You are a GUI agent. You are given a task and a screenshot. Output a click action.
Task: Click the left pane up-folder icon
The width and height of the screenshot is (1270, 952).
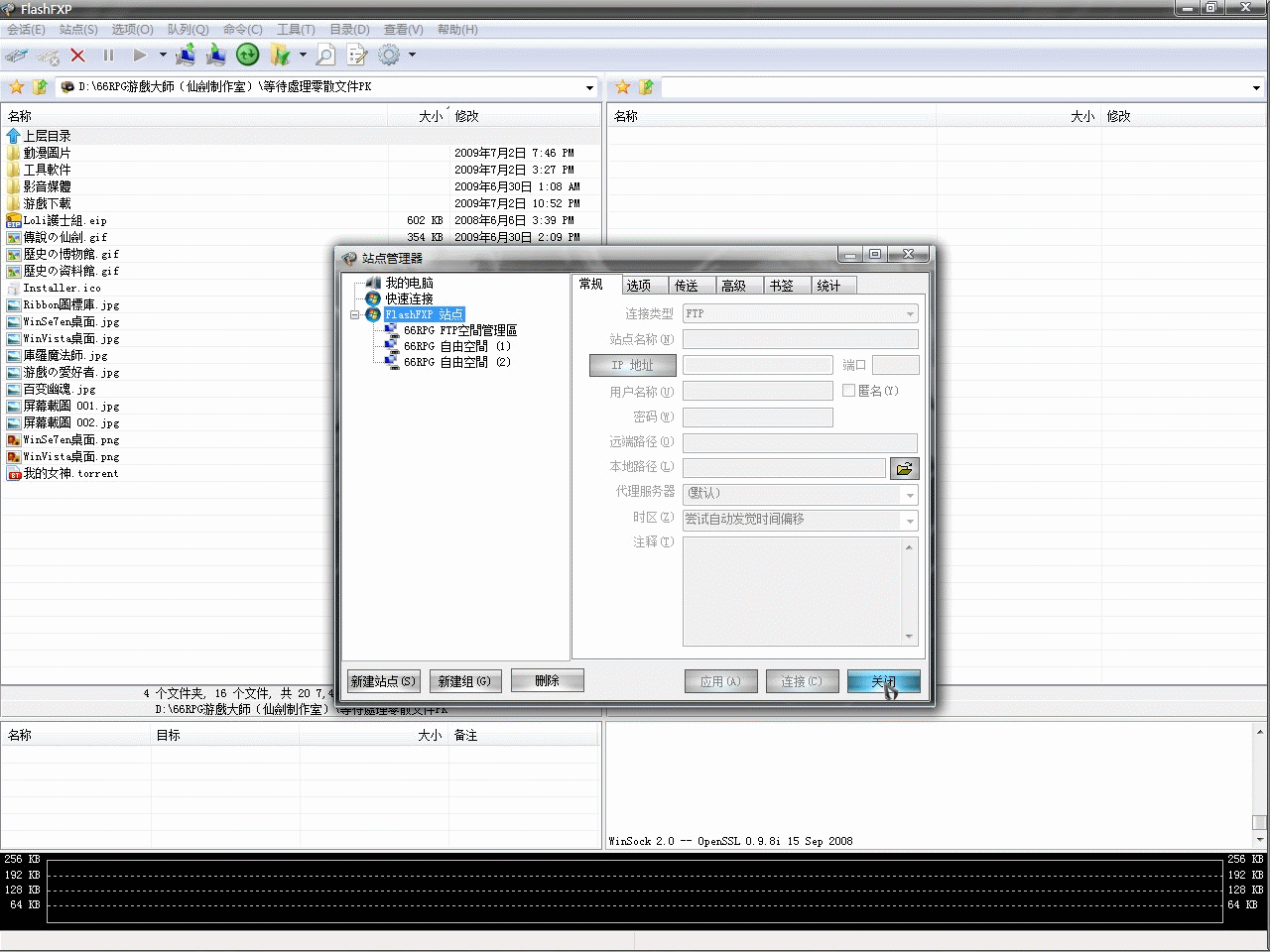coord(40,87)
